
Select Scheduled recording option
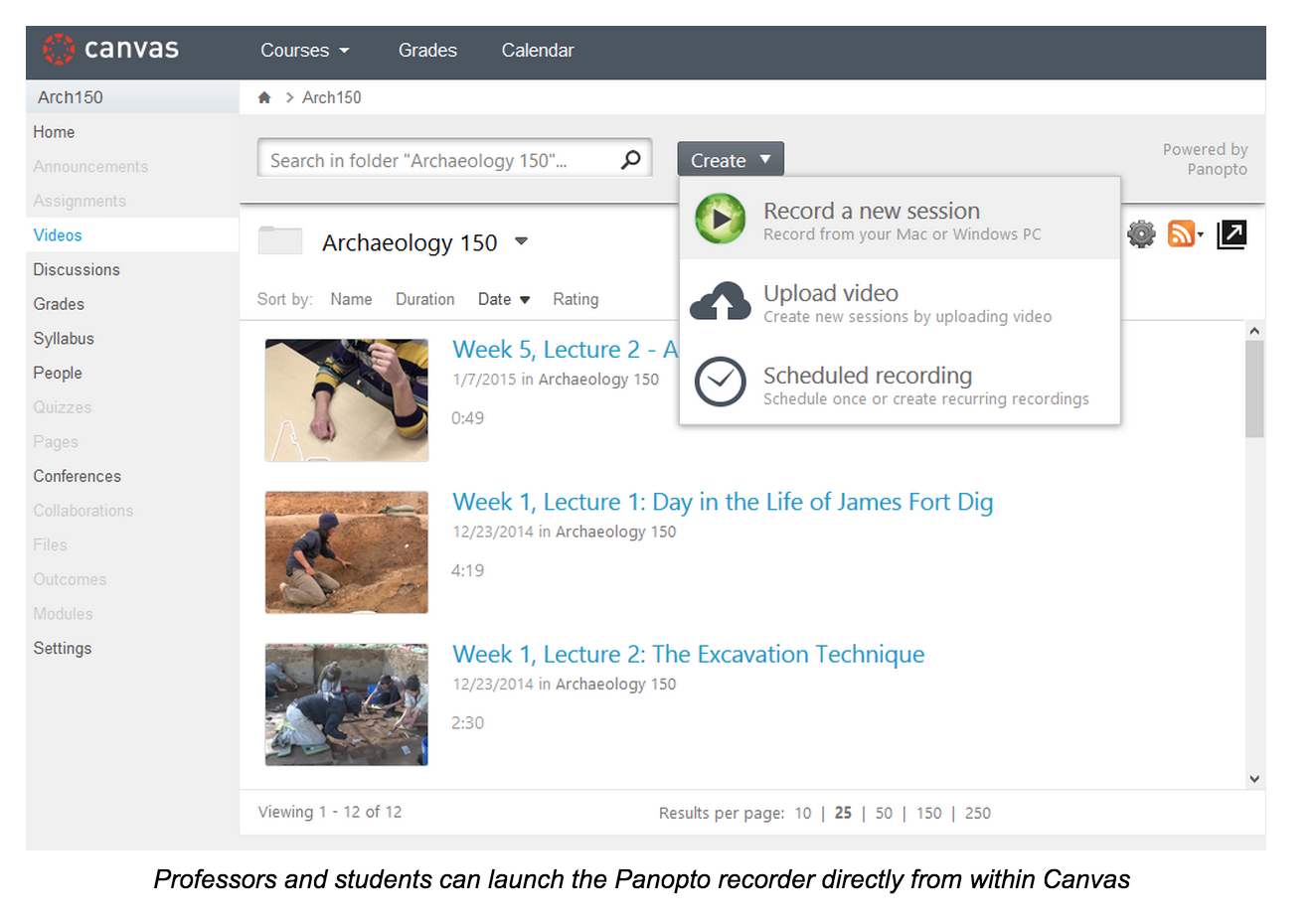[900, 384]
